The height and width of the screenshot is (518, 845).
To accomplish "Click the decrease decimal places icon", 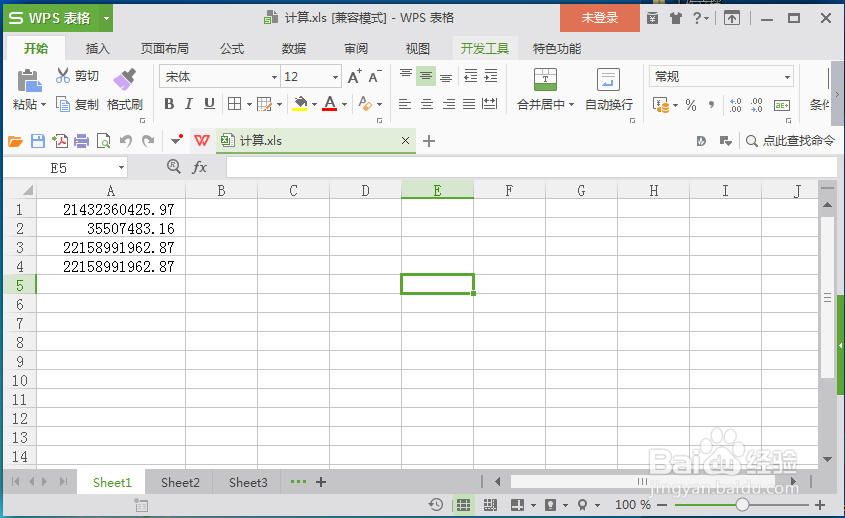I will [757, 105].
